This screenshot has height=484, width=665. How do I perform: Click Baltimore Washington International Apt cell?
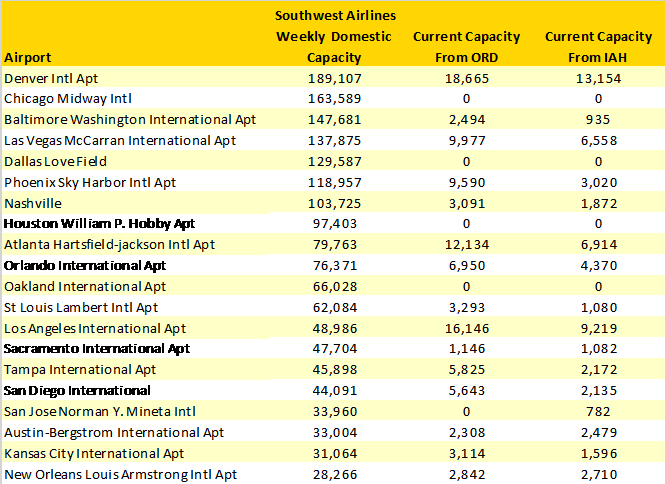click(131, 120)
